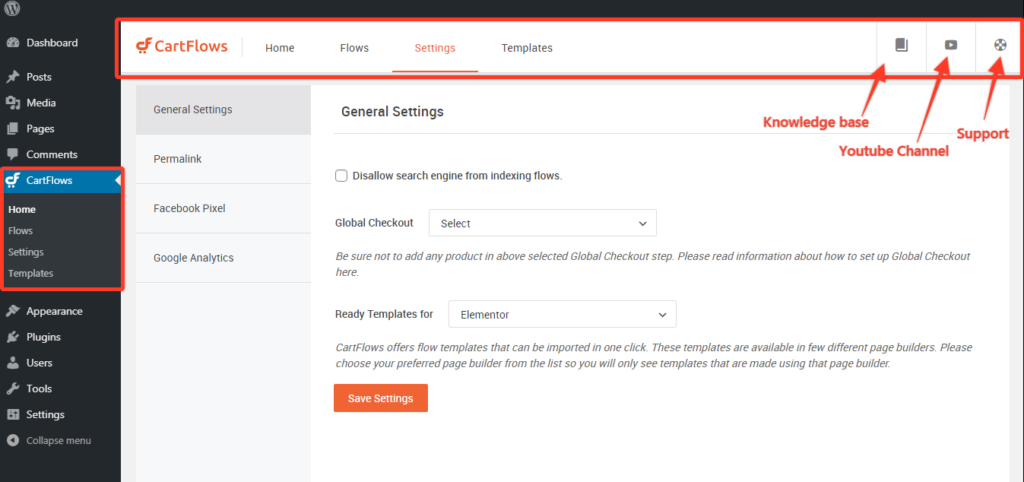
Task: Open Appearance in WordPress sidebar
Action: [55, 311]
